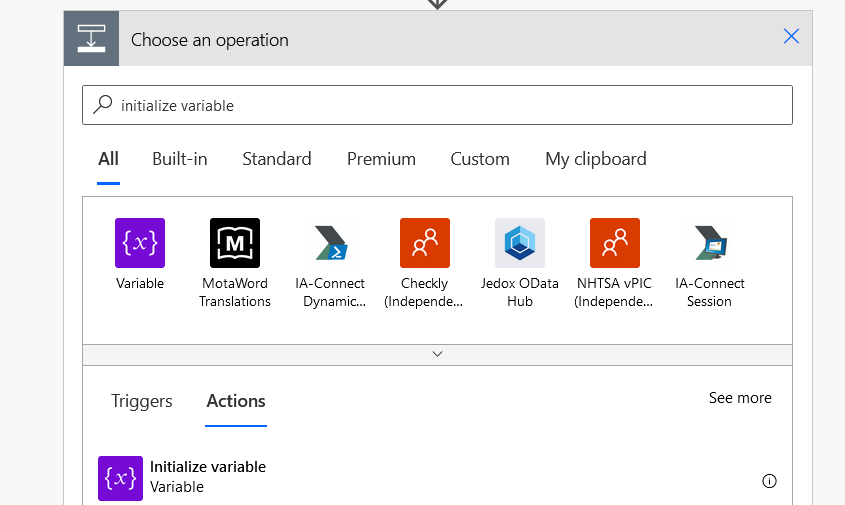845x505 pixels.
Task: Open the Jedox OData Hub connector
Action: point(520,243)
